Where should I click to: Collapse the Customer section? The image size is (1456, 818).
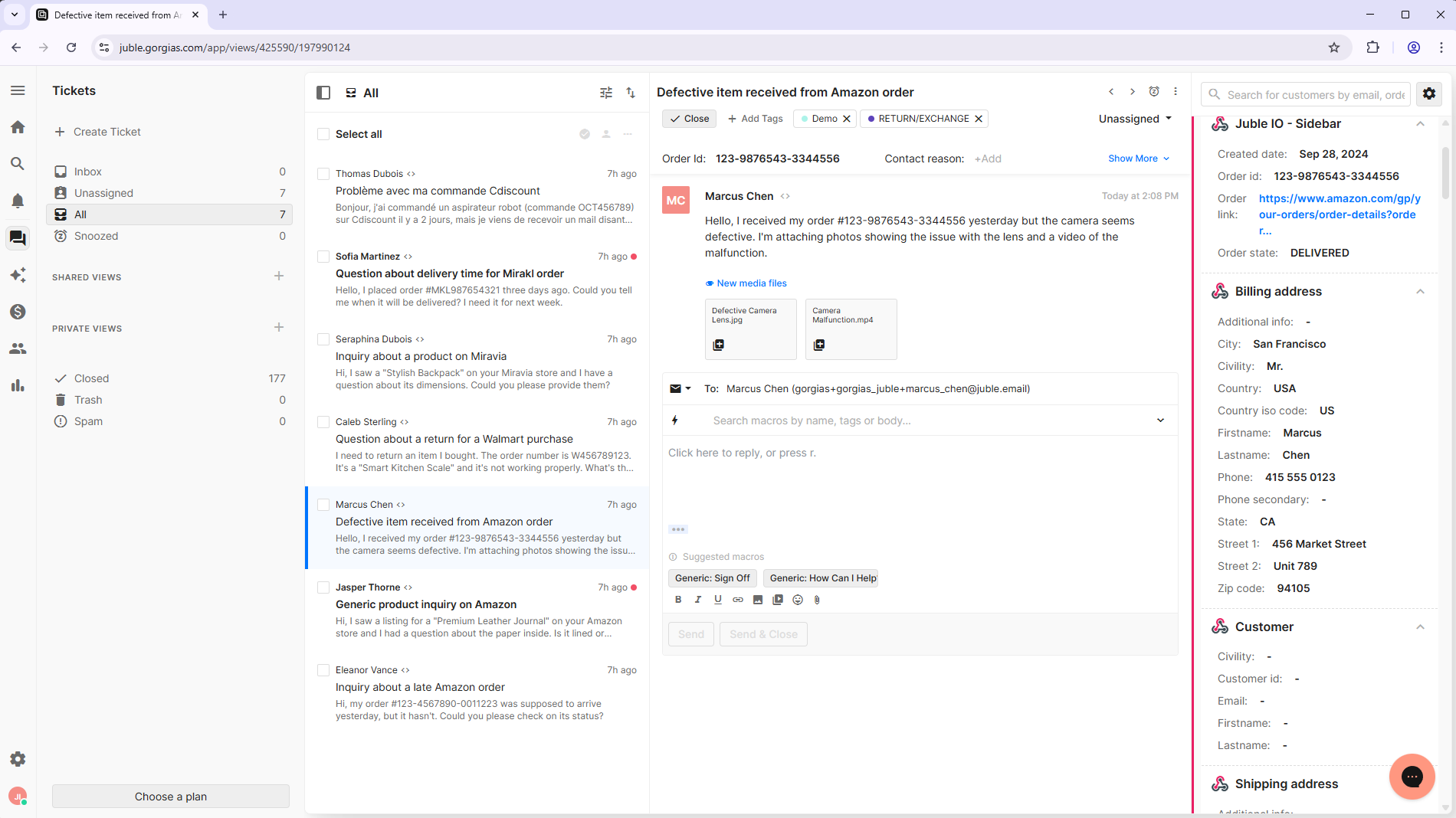pyautogui.click(x=1420, y=627)
